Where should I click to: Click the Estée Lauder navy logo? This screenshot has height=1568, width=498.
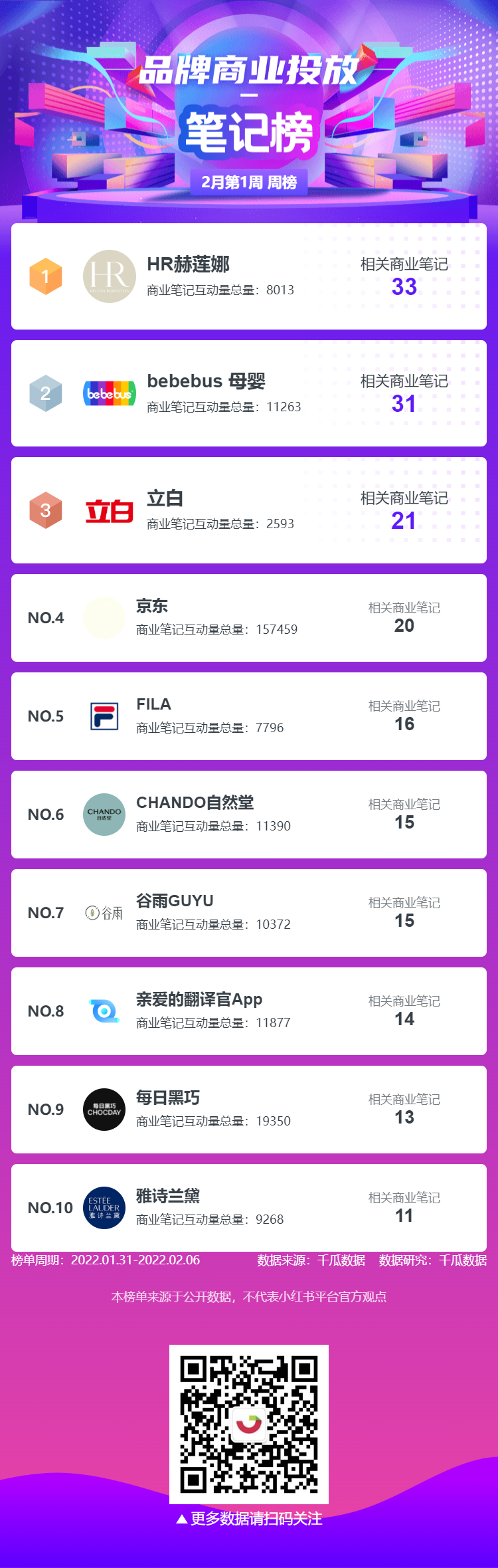[x=104, y=1208]
